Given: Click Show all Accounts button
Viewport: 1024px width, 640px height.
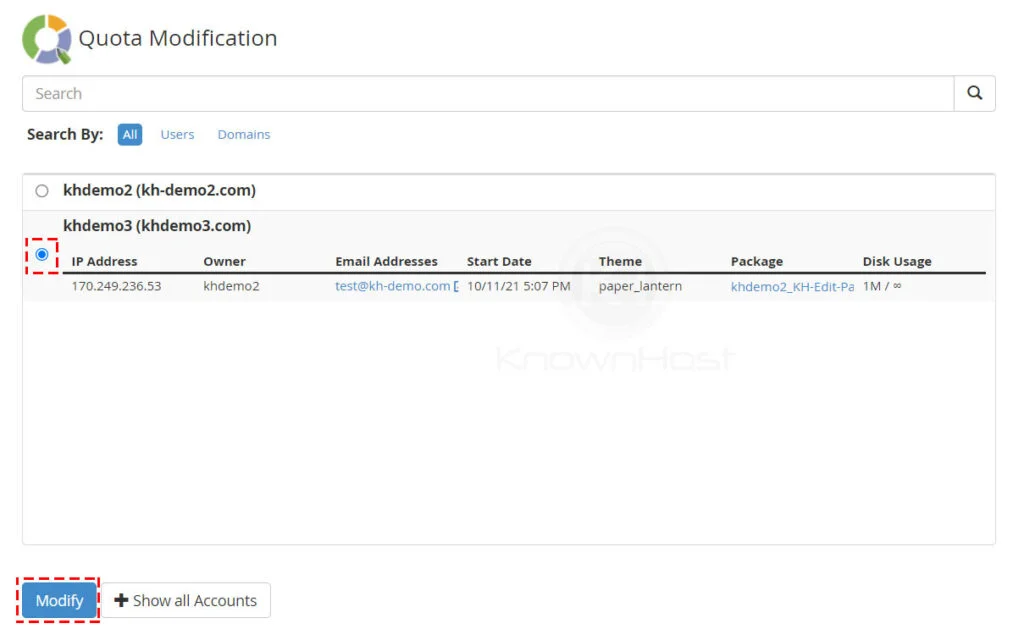Looking at the screenshot, I should pos(186,600).
